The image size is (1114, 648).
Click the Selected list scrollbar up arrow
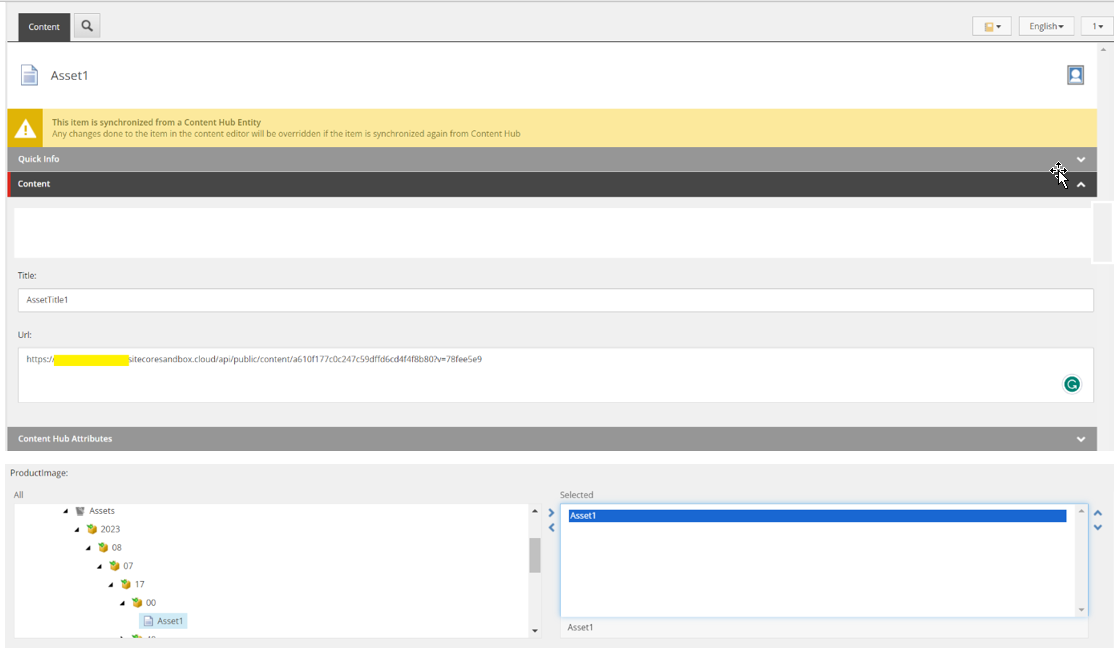click(1081, 511)
